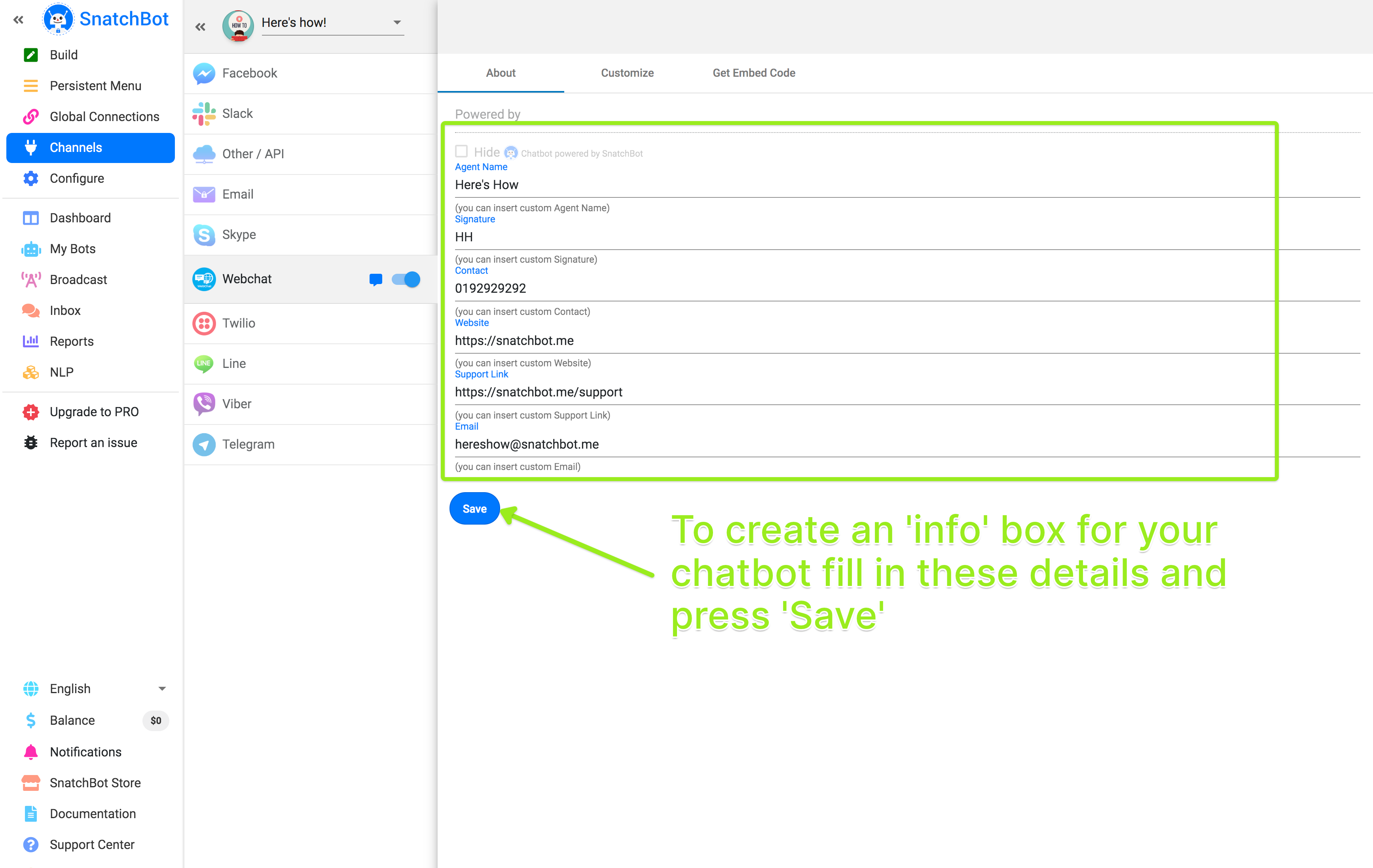Screen dimensions: 1373x868
Task: Click the SnatchBot Store icon
Action: [x=31, y=783]
